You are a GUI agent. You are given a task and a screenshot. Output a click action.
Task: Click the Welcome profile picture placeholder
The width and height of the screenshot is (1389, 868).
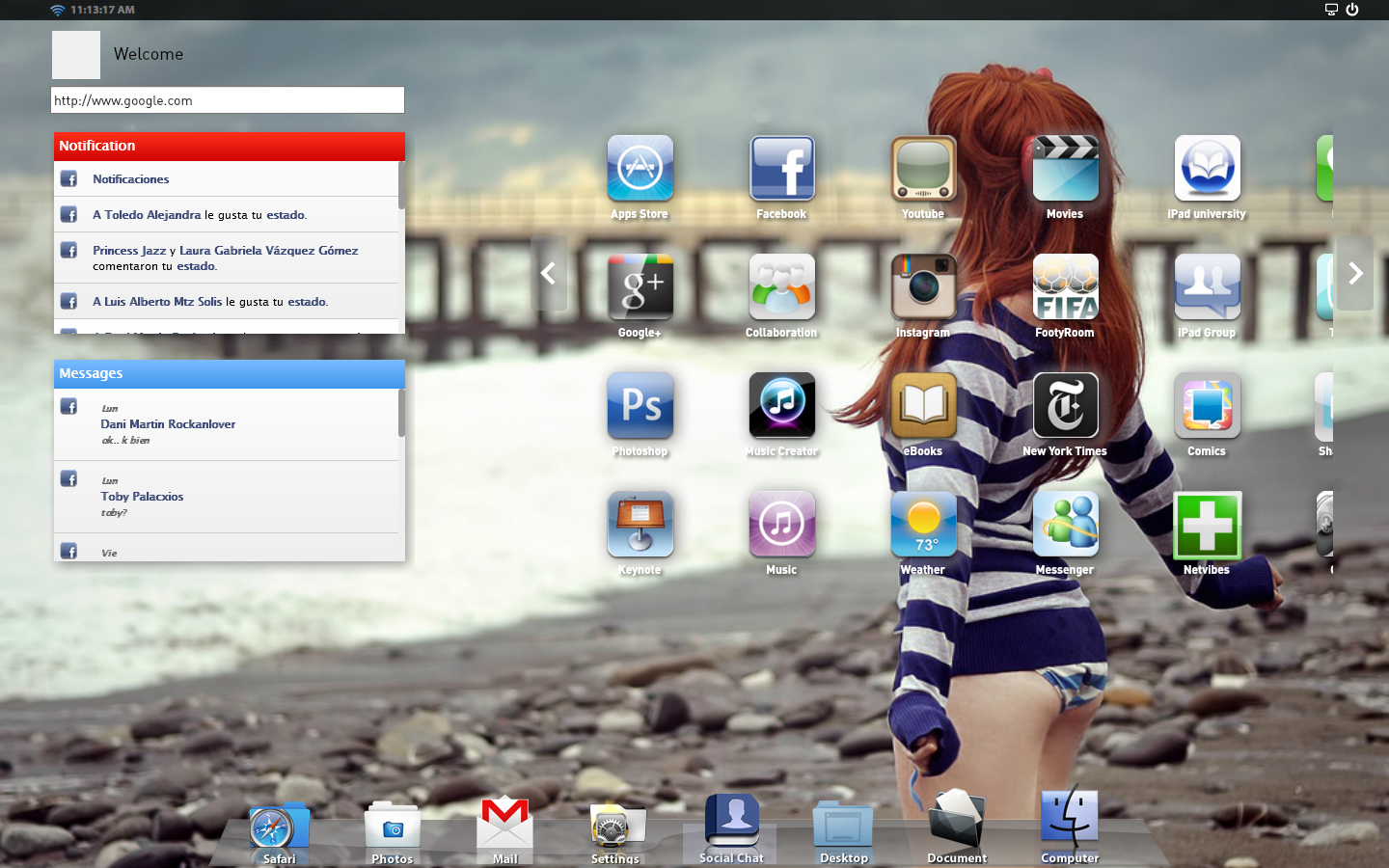click(x=76, y=55)
